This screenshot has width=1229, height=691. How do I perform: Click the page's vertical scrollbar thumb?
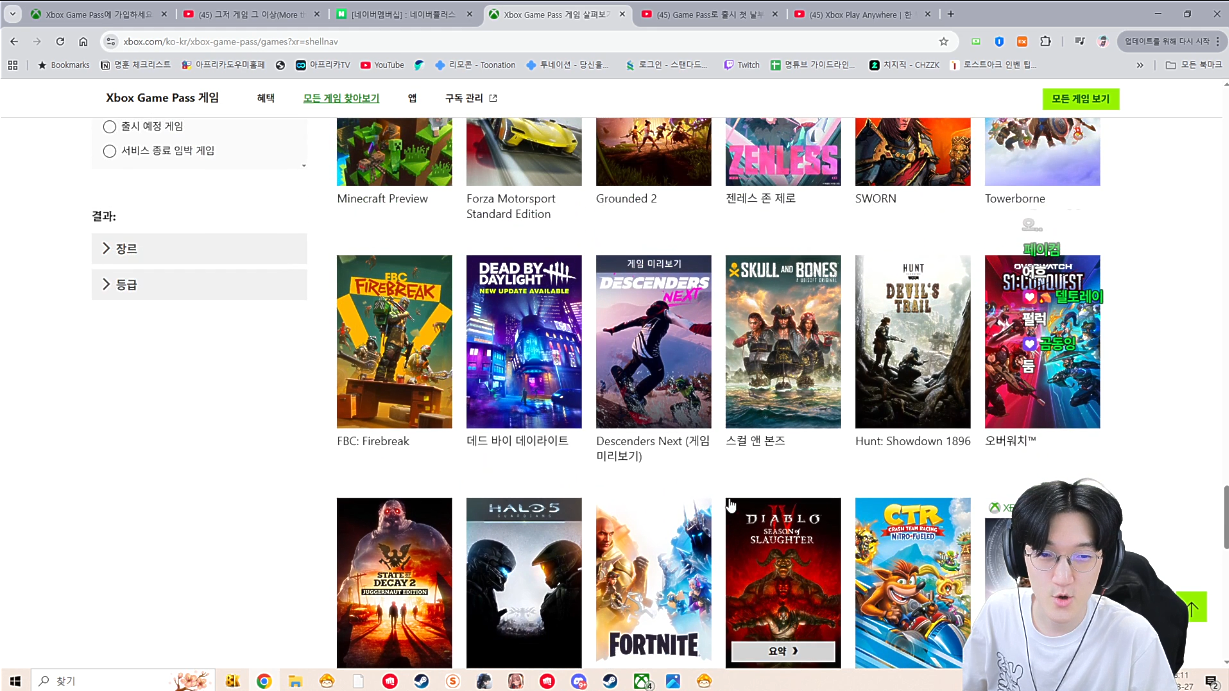pos(1224,517)
